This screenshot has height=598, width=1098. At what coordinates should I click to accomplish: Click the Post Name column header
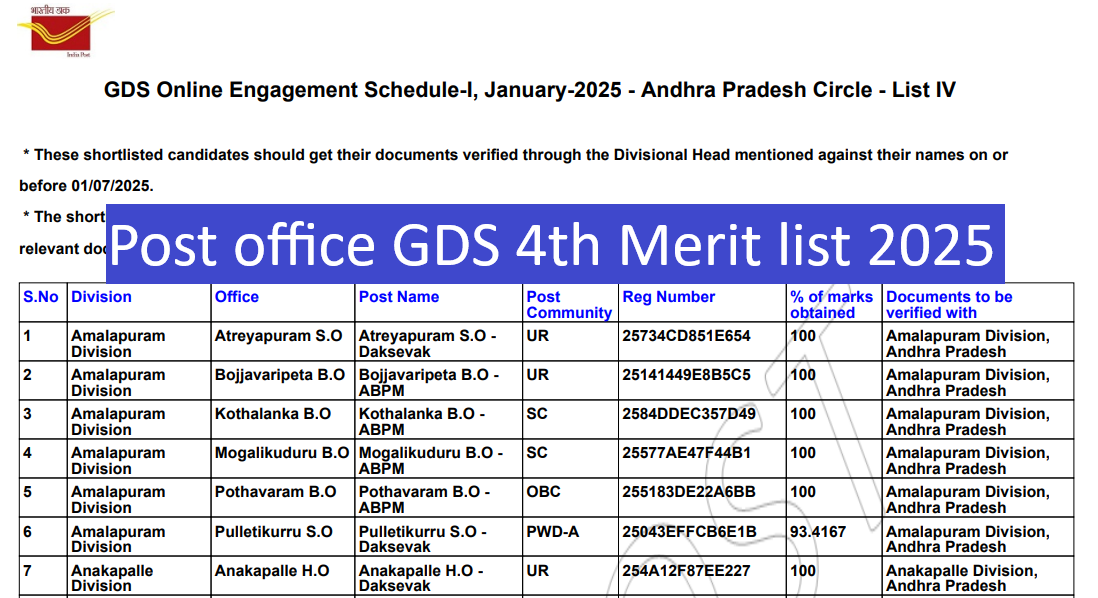[399, 297]
